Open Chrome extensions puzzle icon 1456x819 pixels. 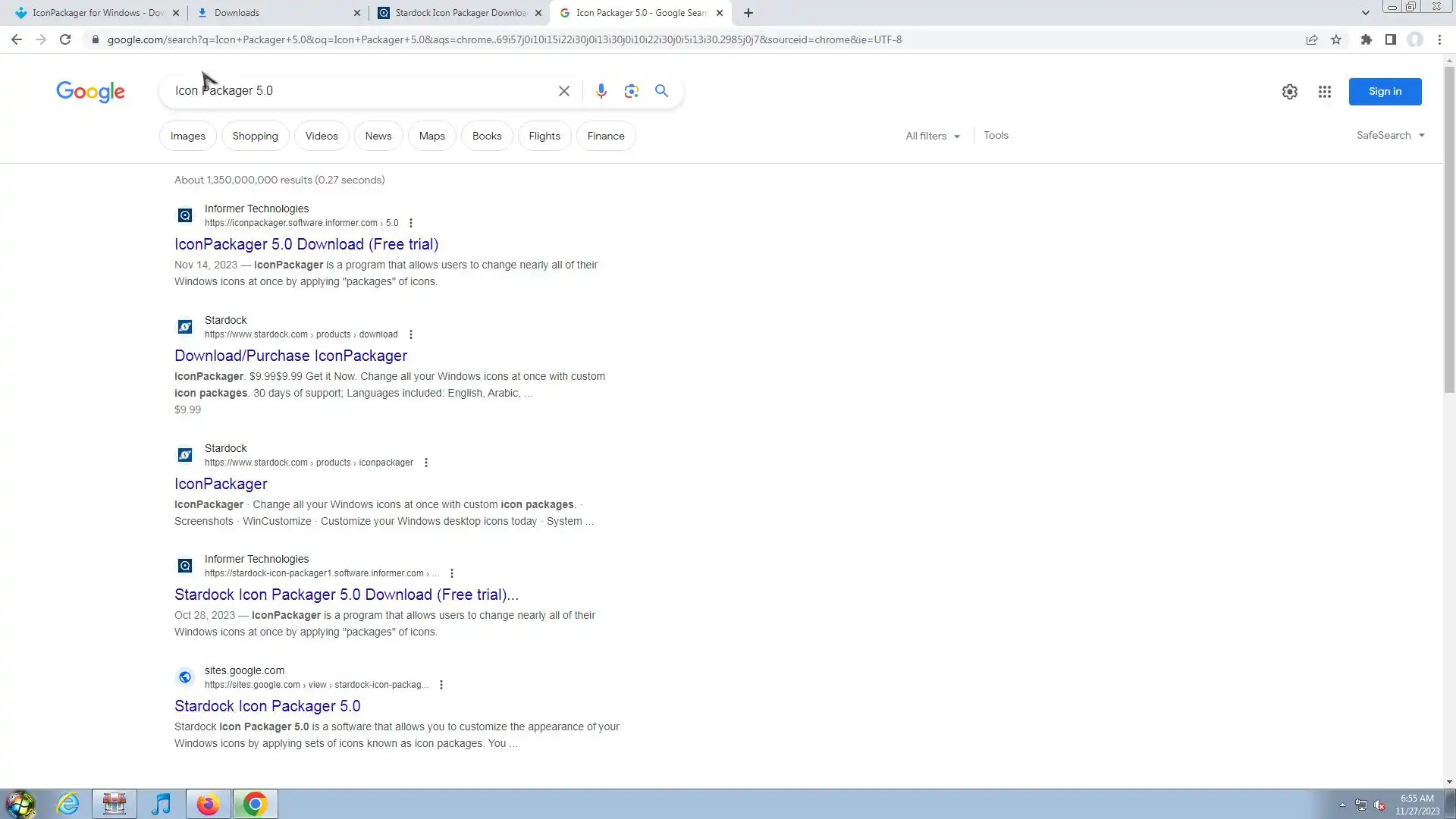click(1366, 39)
